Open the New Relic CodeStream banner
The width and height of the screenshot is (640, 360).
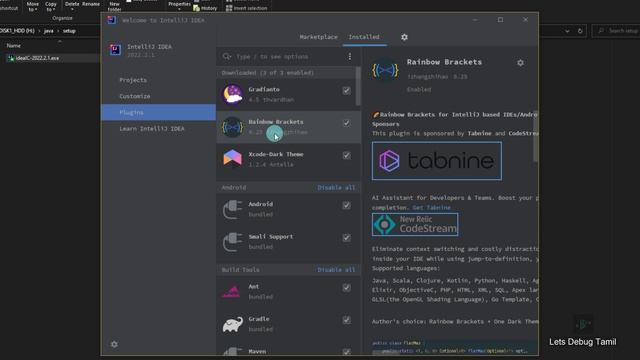point(415,224)
